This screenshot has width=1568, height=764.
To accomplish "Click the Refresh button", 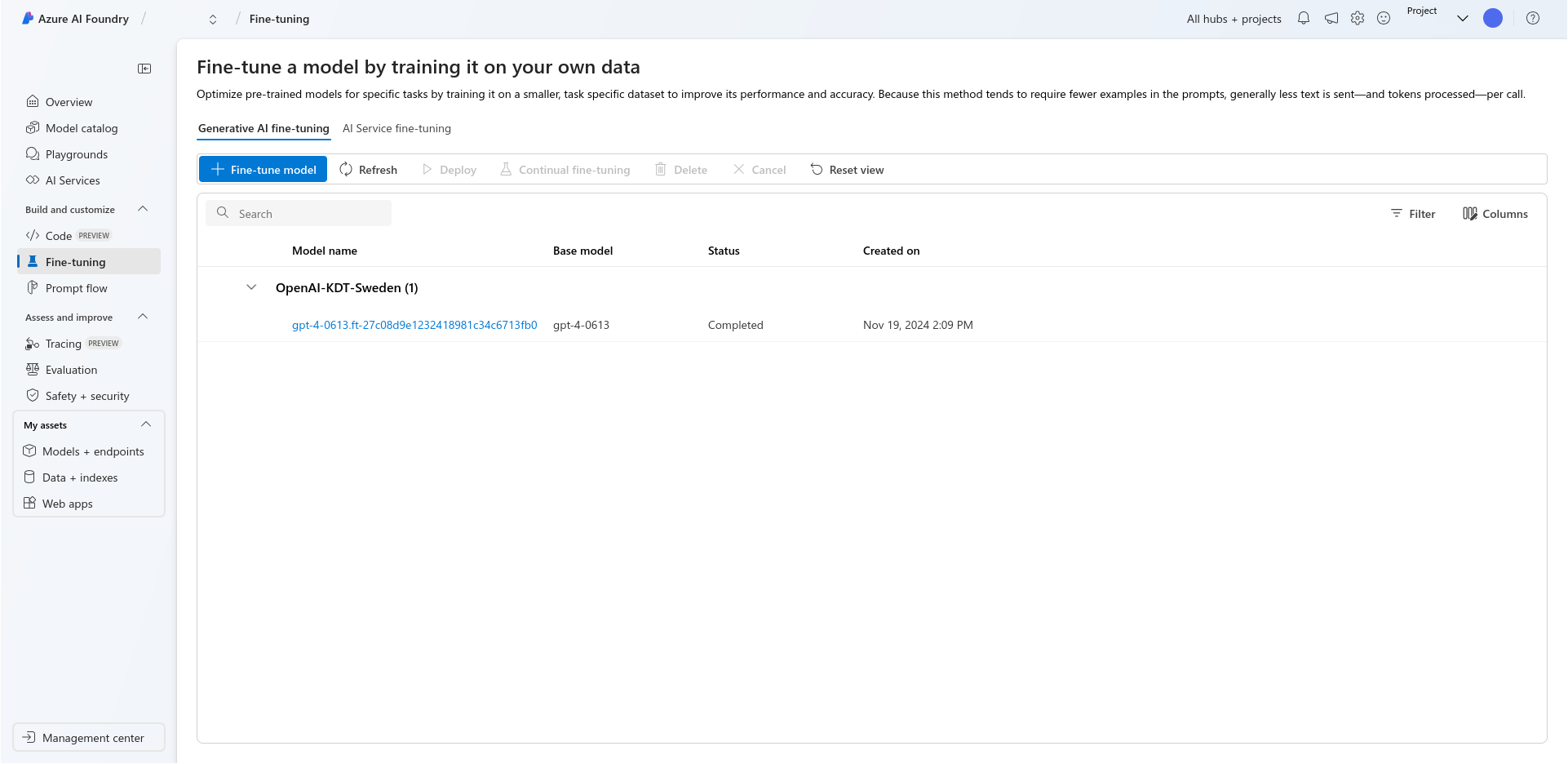I will click(x=369, y=169).
